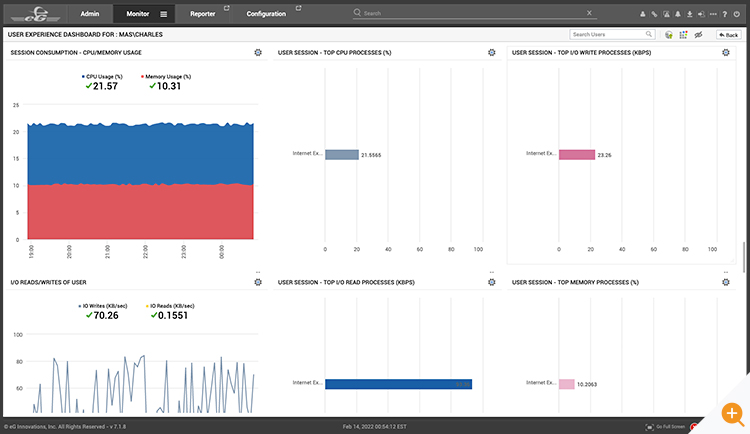Open the colored grid layout icon

(x=683, y=35)
